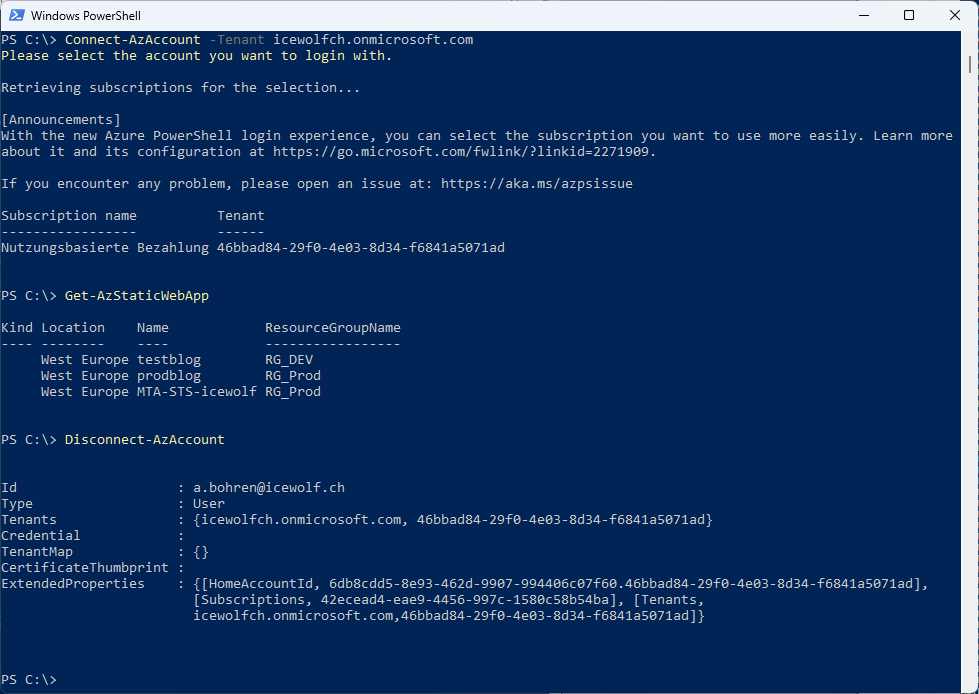Click the testblog app name

(x=169, y=360)
